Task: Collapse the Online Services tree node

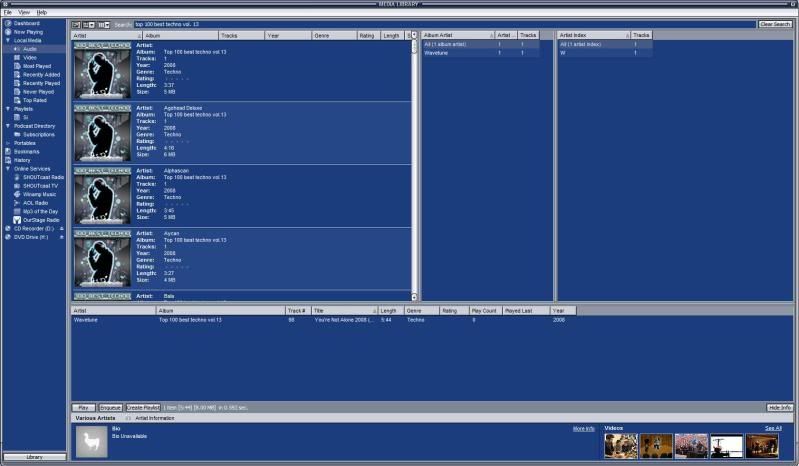Action: pos(7,168)
